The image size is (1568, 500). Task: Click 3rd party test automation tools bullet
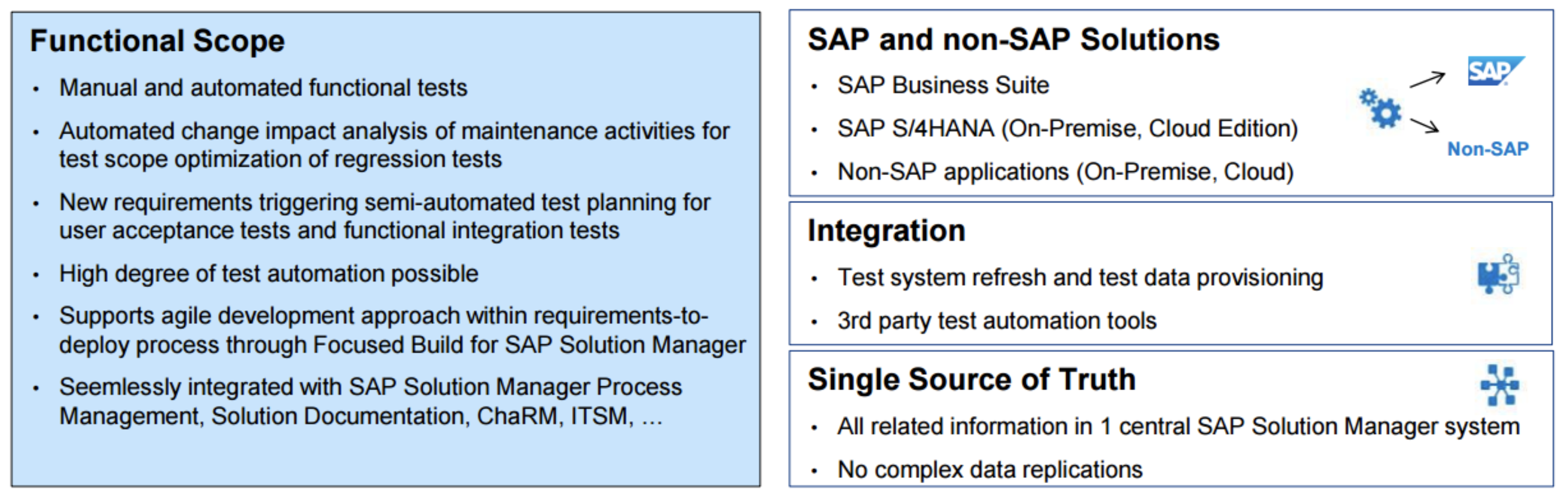click(996, 321)
